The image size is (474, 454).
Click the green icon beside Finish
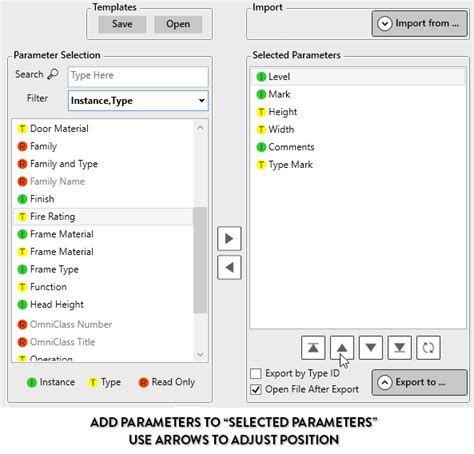tap(22, 199)
